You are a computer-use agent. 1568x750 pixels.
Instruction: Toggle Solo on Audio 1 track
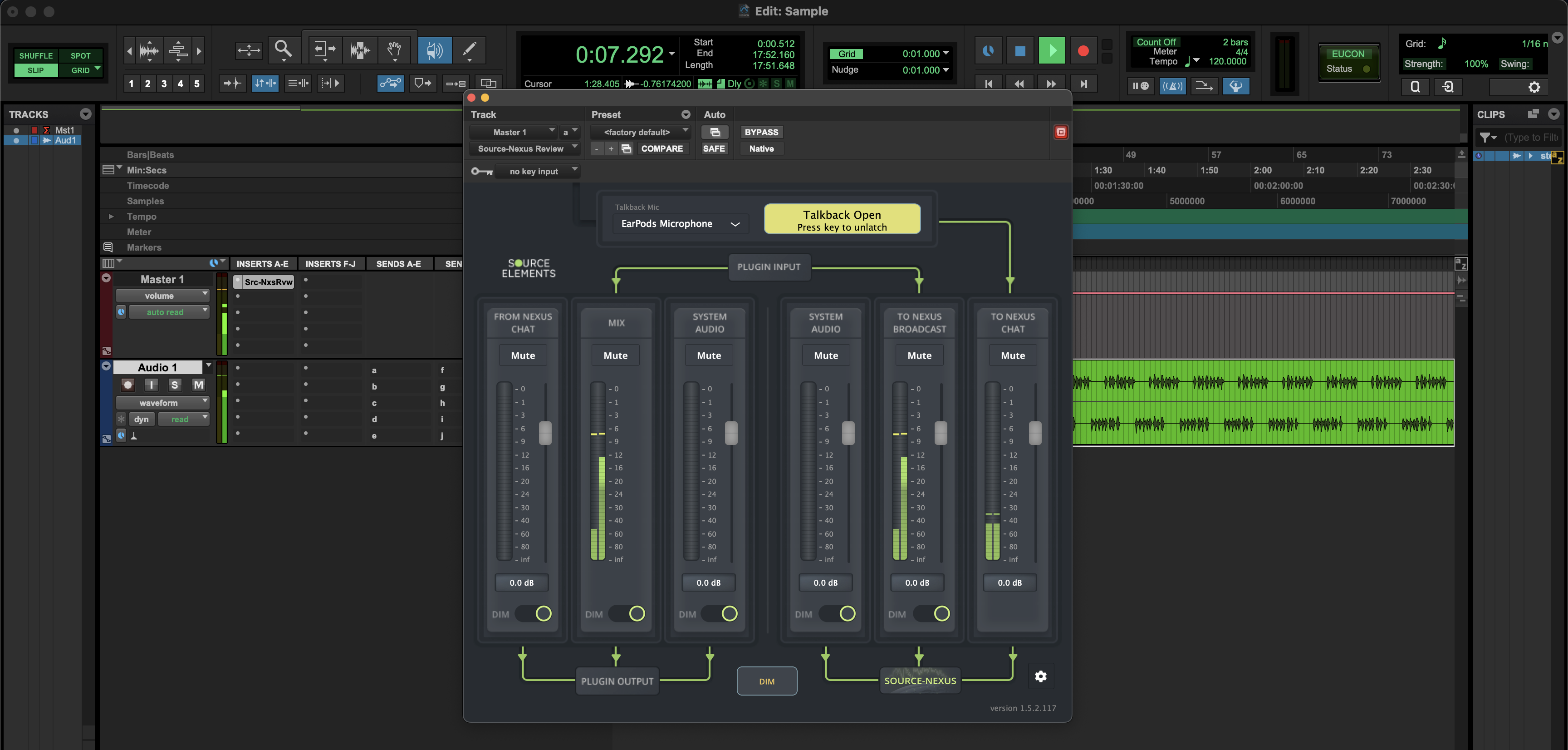(x=175, y=385)
